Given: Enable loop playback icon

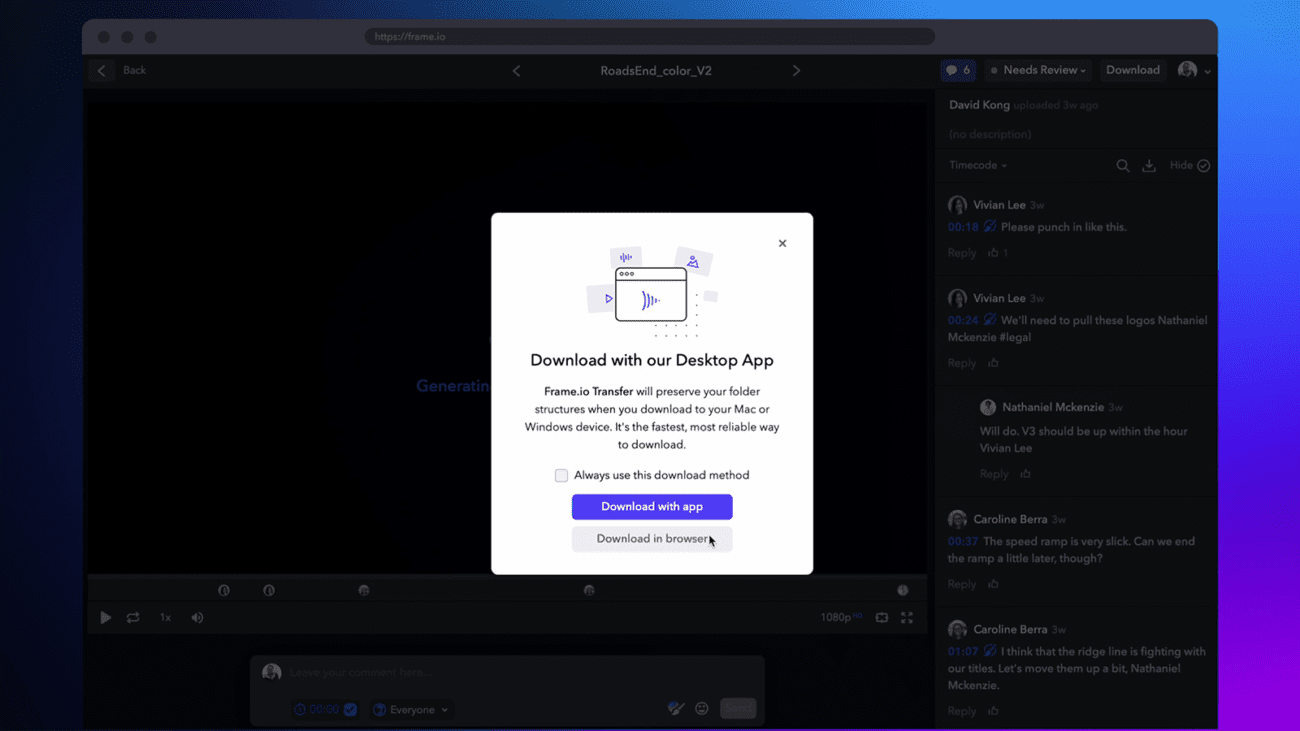Looking at the screenshot, I should coord(133,617).
